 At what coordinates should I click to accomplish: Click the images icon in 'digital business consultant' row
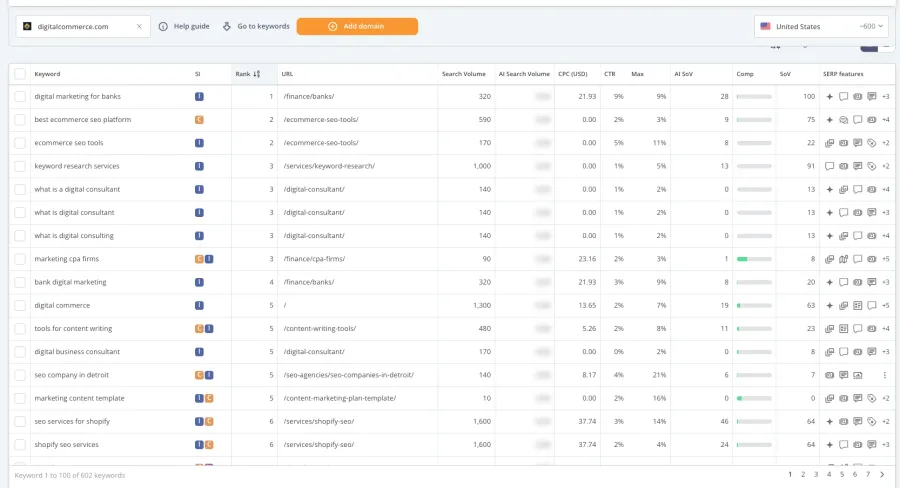coord(829,352)
